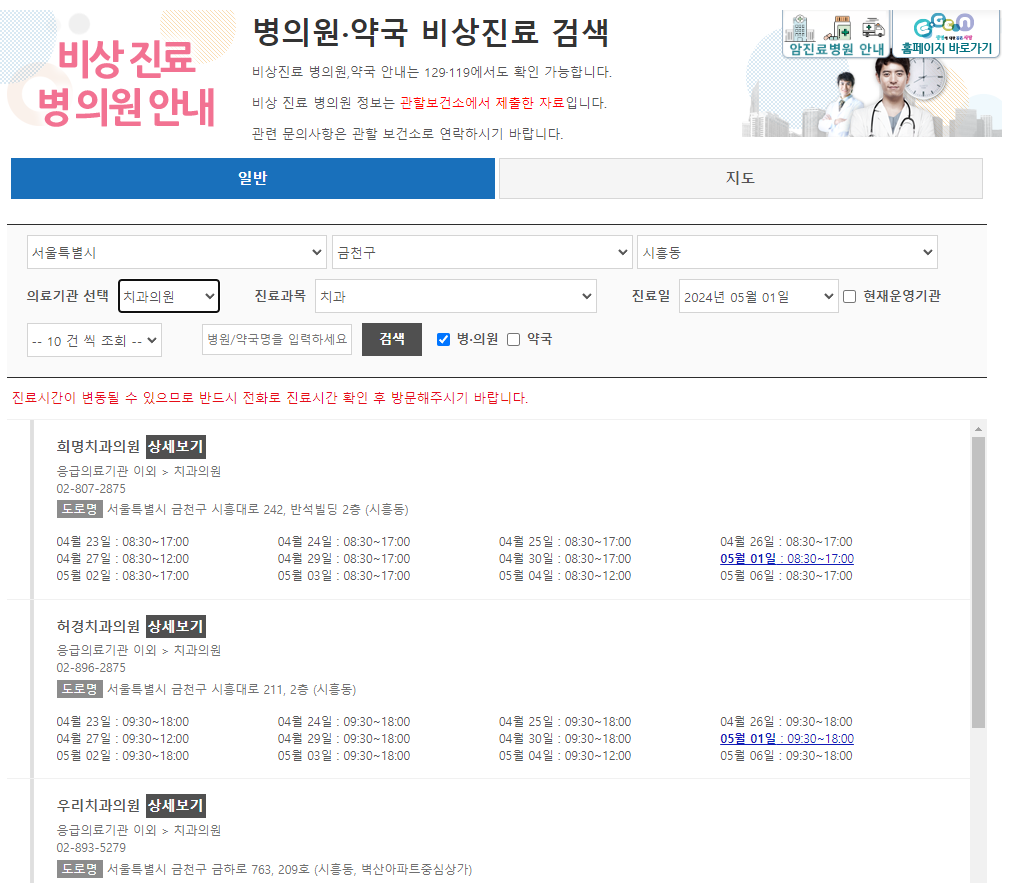Click the 병의원·약국 비상진료 검색 heading
The width and height of the screenshot is (1022, 883).
431,33
